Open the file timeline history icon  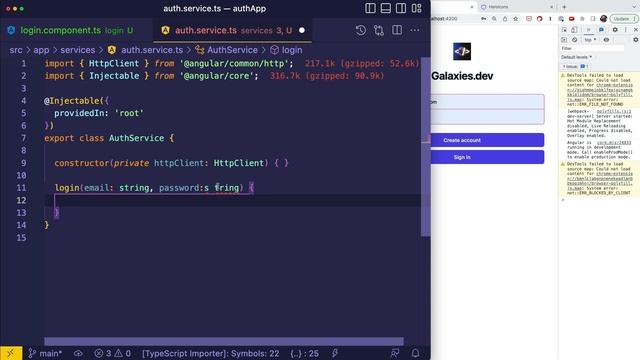(x=361, y=30)
